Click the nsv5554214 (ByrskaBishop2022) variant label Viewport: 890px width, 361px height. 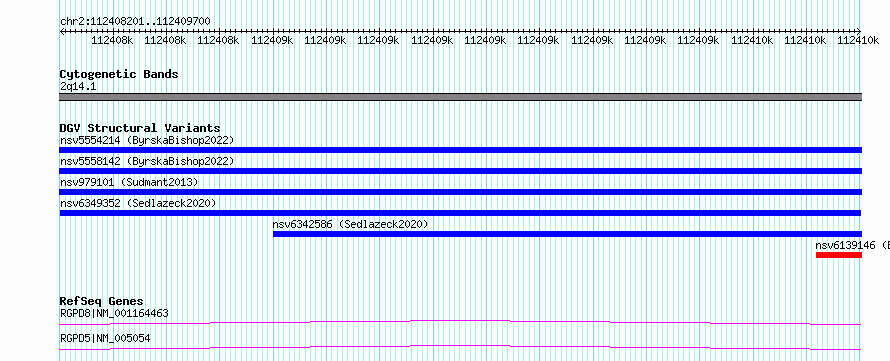tap(147, 140)
